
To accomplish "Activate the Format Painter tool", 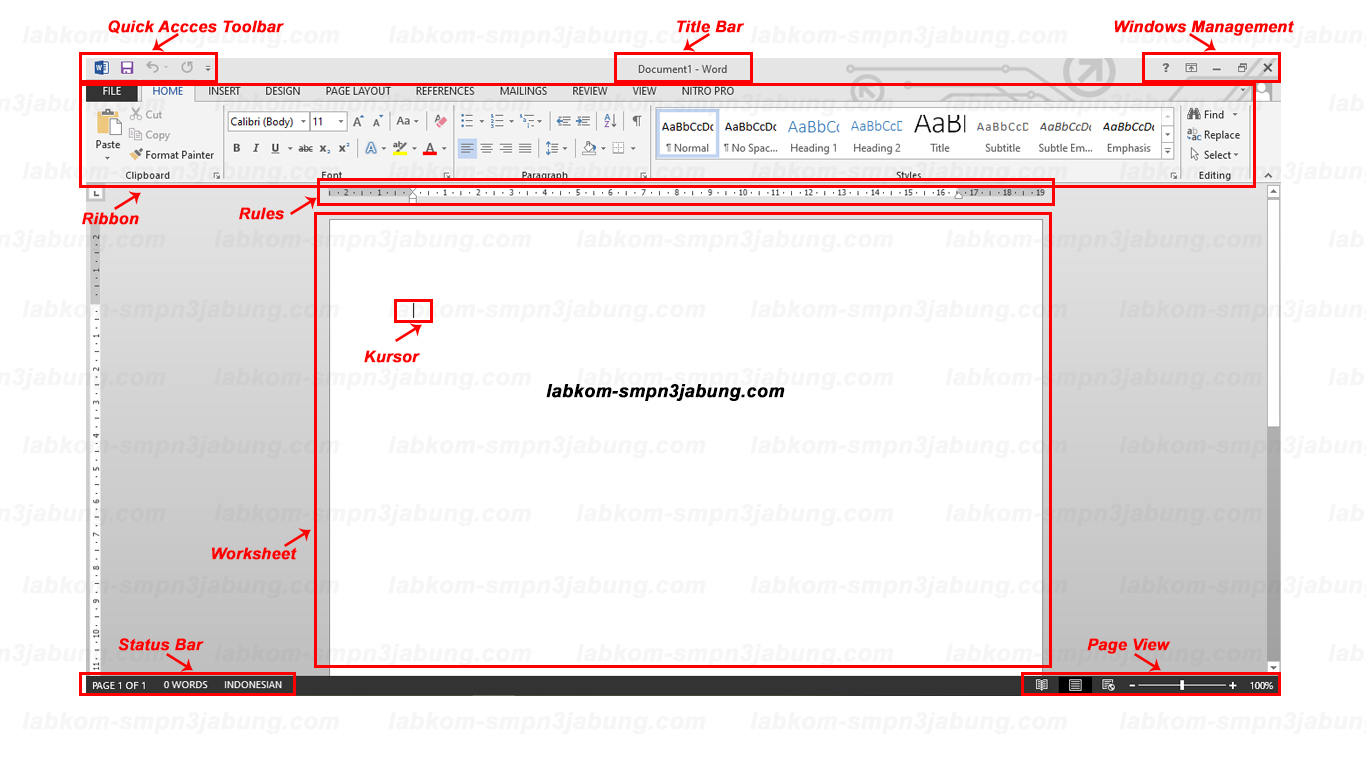I will (x=172, y=155).
